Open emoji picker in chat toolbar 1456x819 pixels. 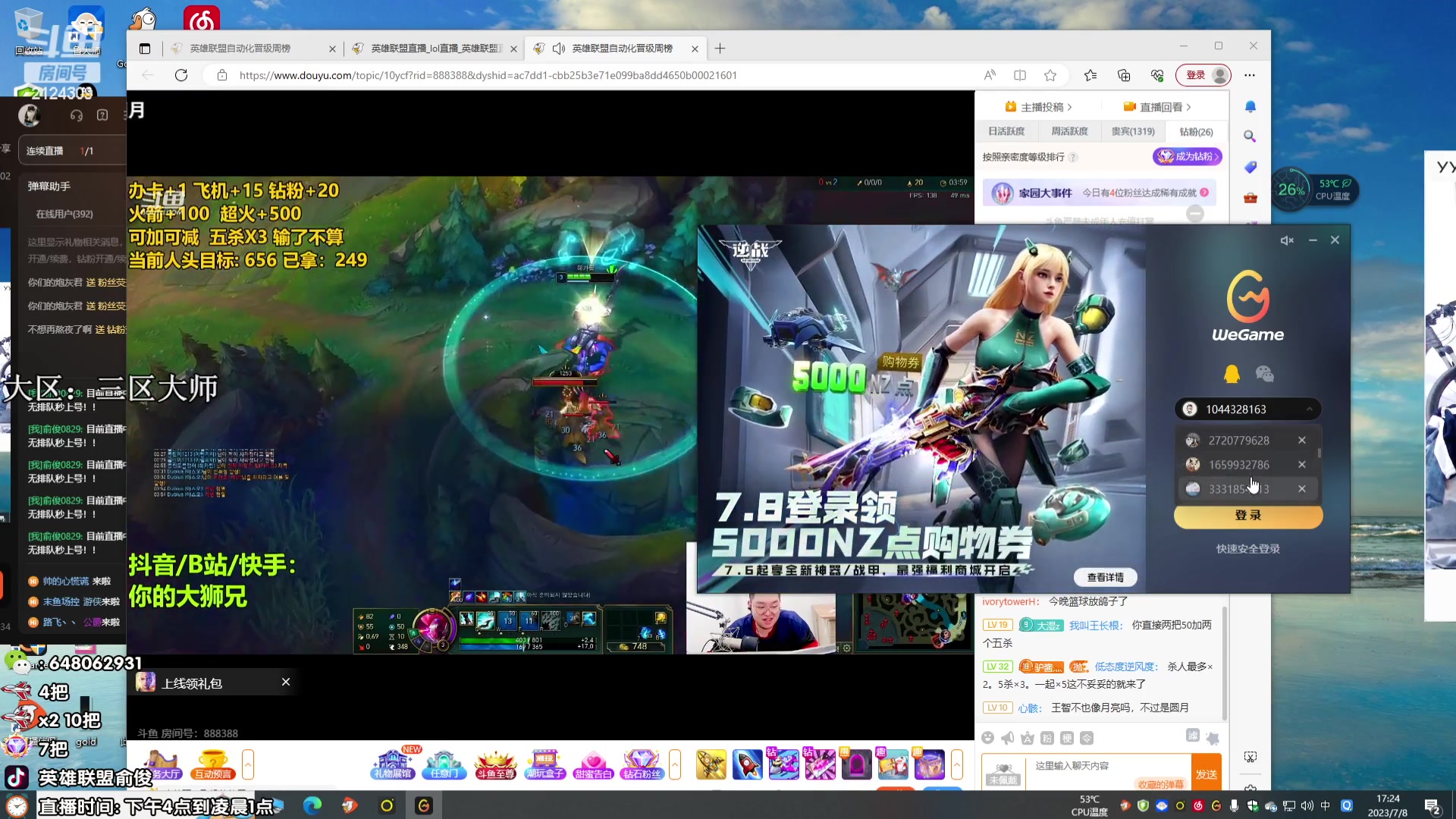tap(987, 738)
